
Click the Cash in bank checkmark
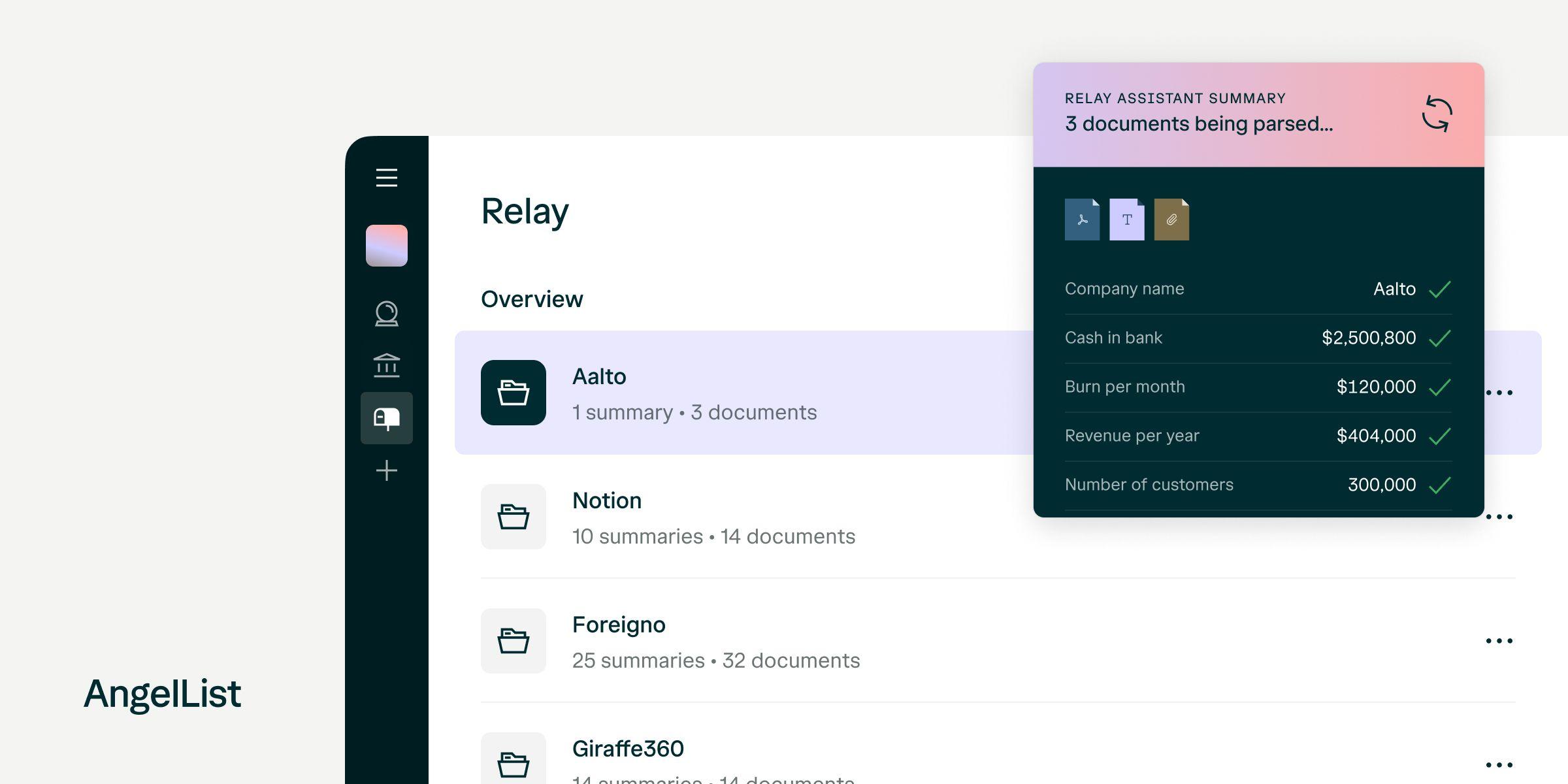1439,338
